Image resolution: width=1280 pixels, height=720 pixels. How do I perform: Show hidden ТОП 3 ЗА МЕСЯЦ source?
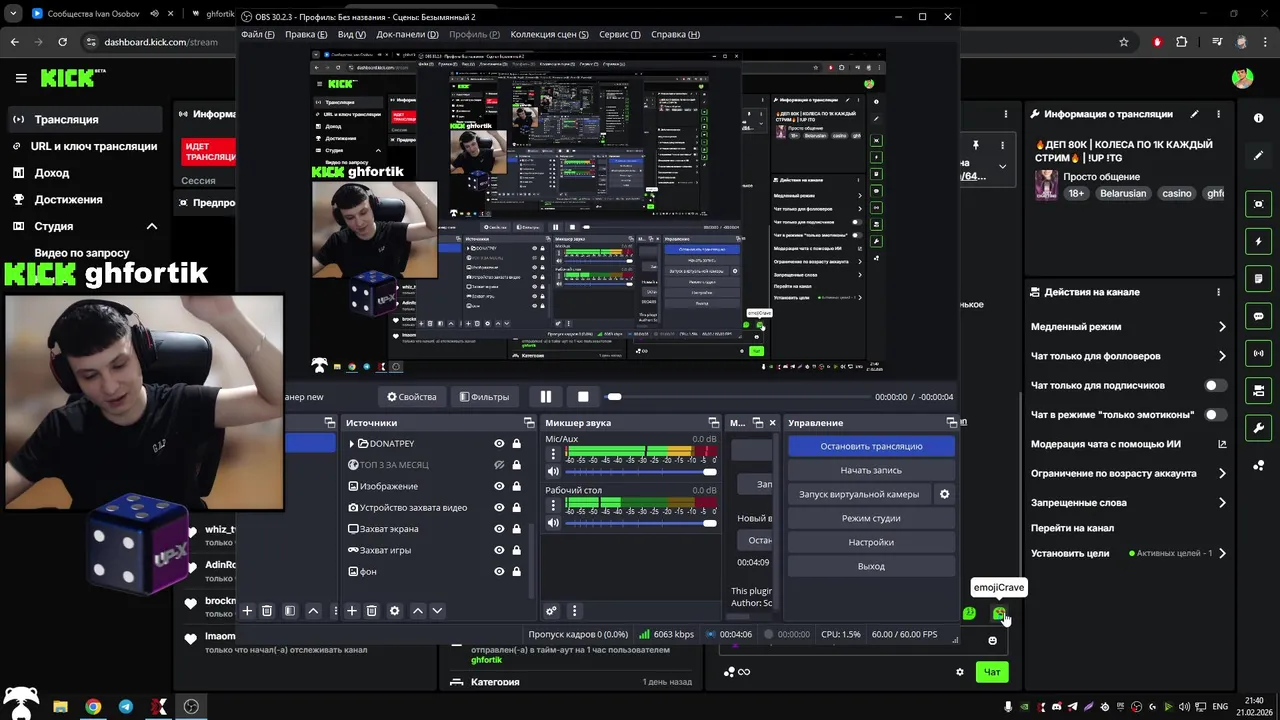499,465
